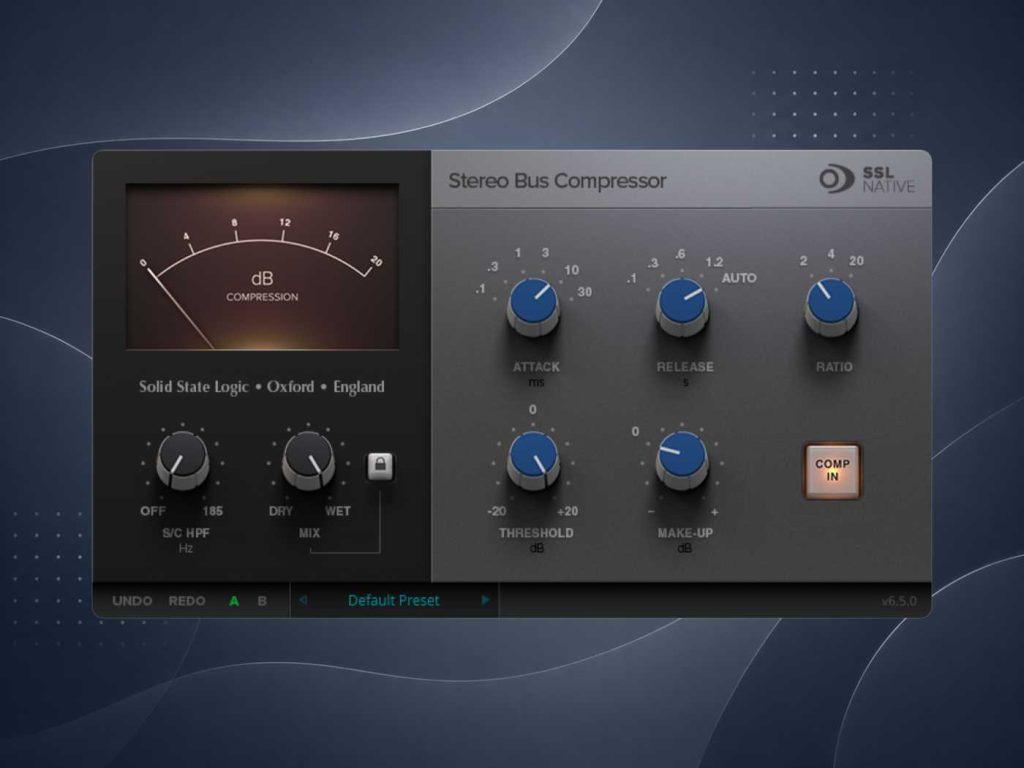Click the UNDO button
This screenshot has height=768, width=1024.
pyautogui.click(x=132, y=601)
